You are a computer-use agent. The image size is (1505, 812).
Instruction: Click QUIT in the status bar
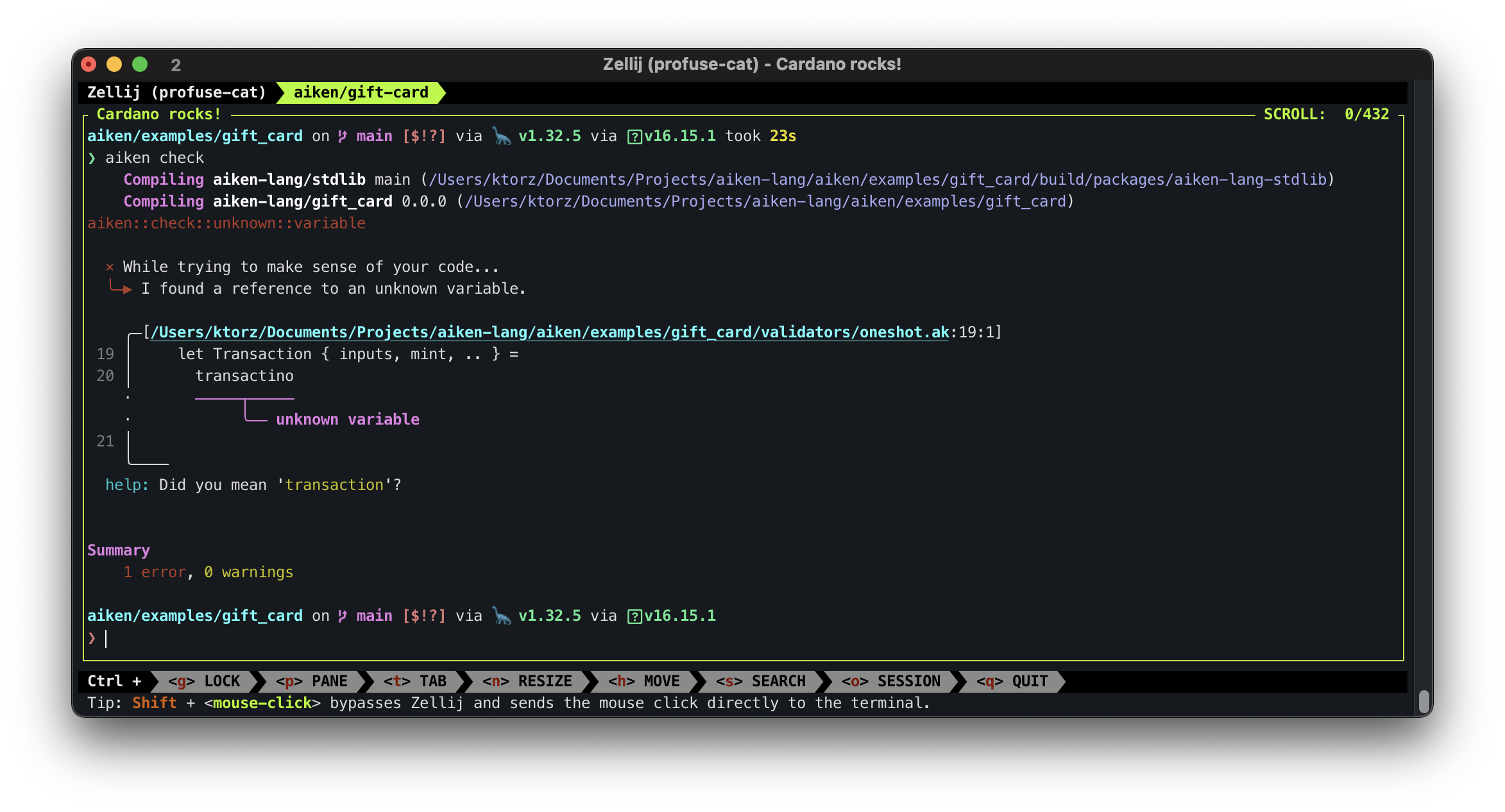(x=1012, y=681)
